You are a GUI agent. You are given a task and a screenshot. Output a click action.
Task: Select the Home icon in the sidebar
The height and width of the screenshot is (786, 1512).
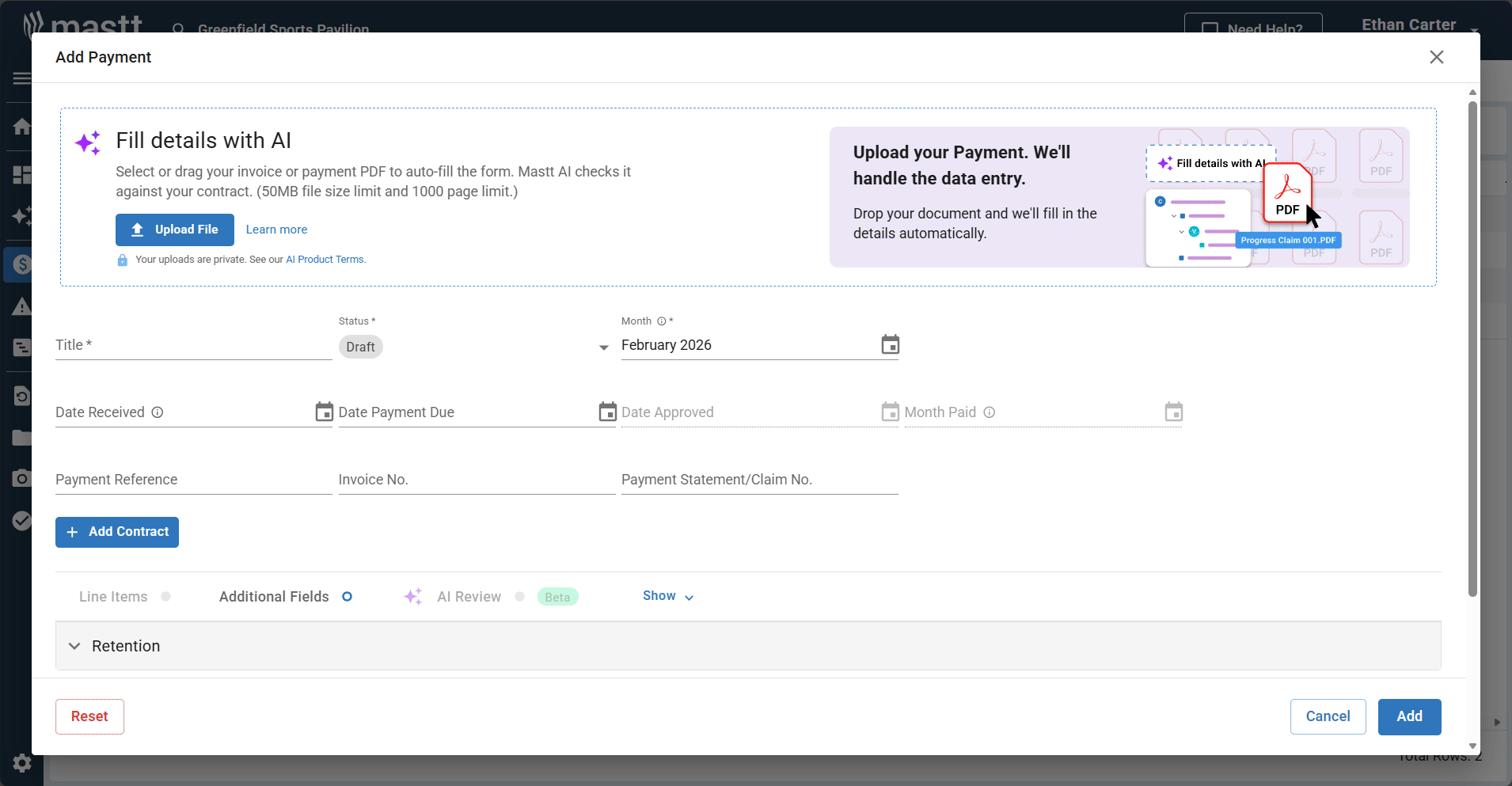[22, 127]
